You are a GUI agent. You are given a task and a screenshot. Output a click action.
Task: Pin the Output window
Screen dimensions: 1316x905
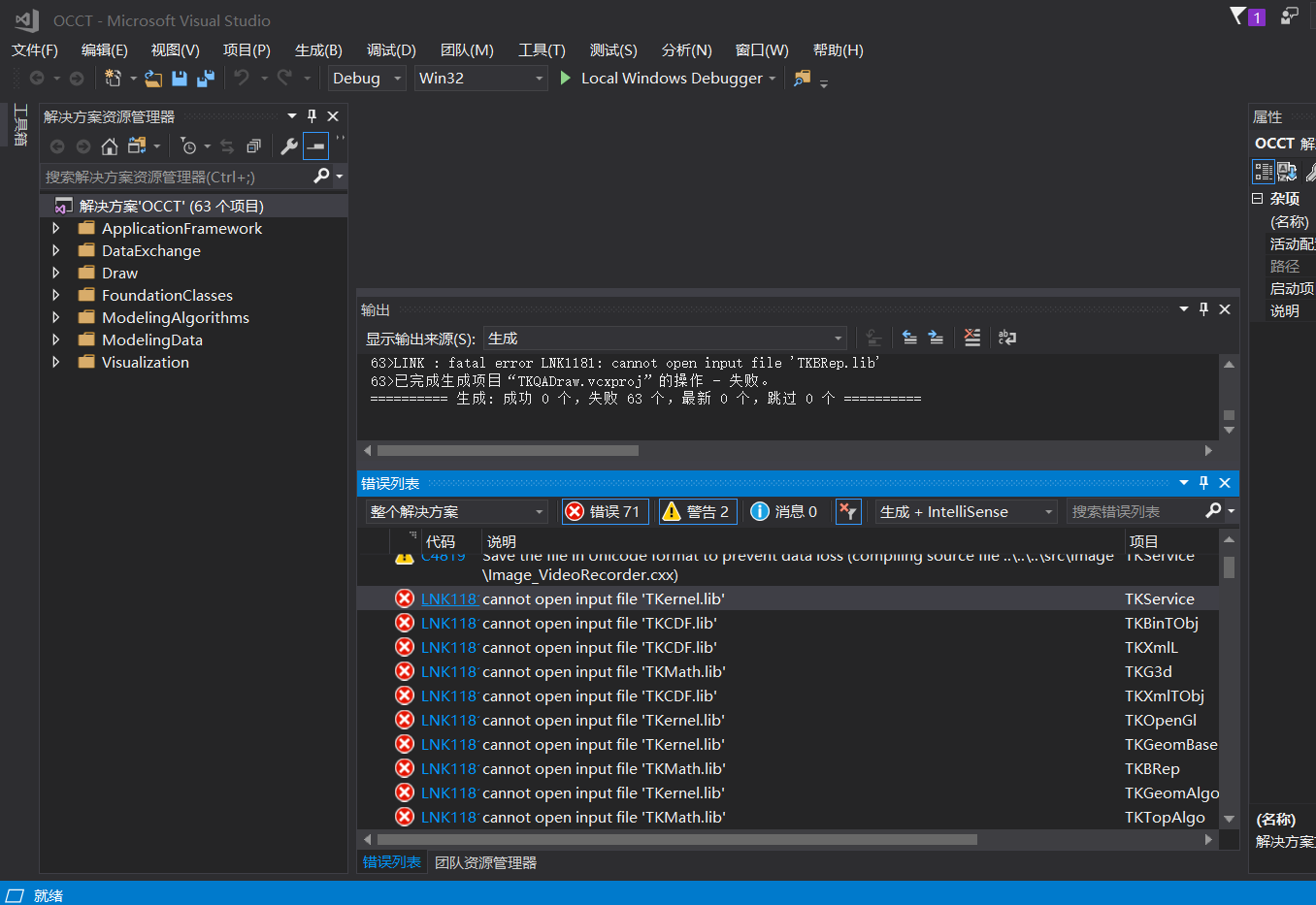tap(1203, 308)
